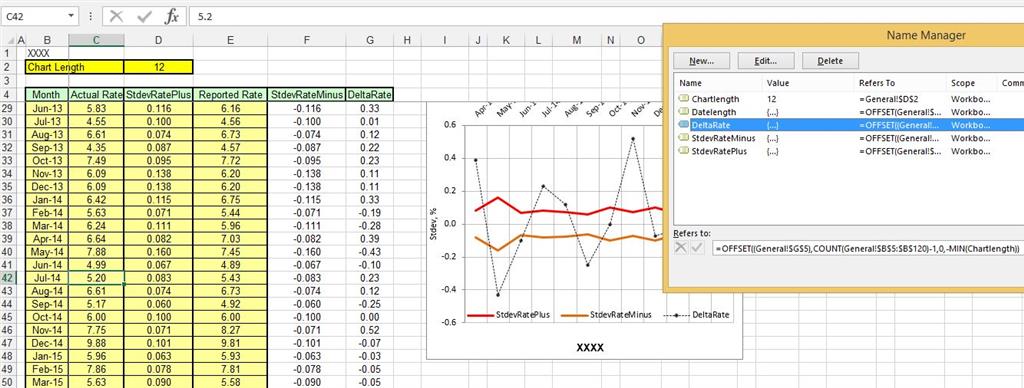Click the Delete button in Name Manager

830,61
